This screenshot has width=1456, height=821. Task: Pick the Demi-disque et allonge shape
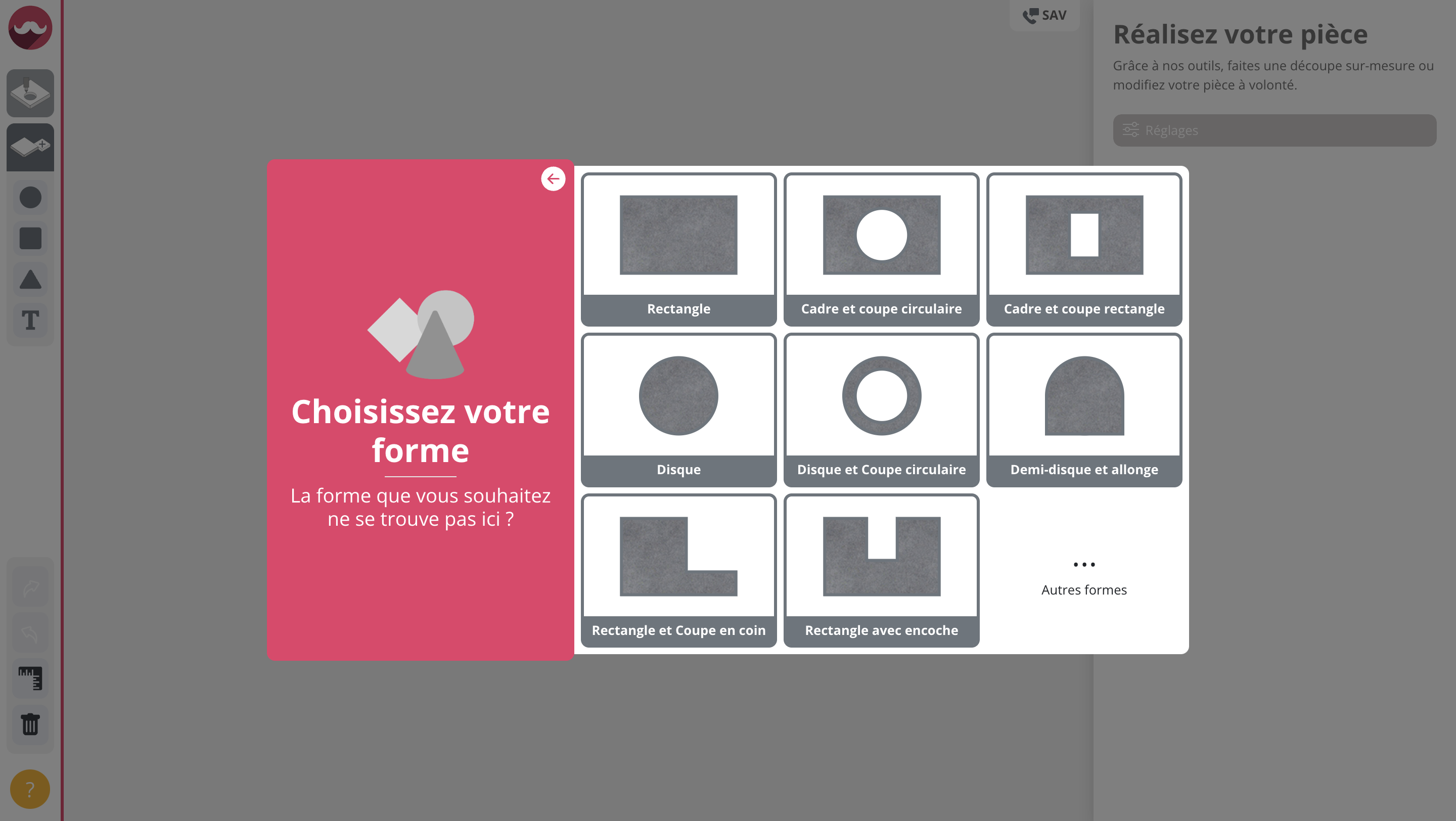[1084, 409]
